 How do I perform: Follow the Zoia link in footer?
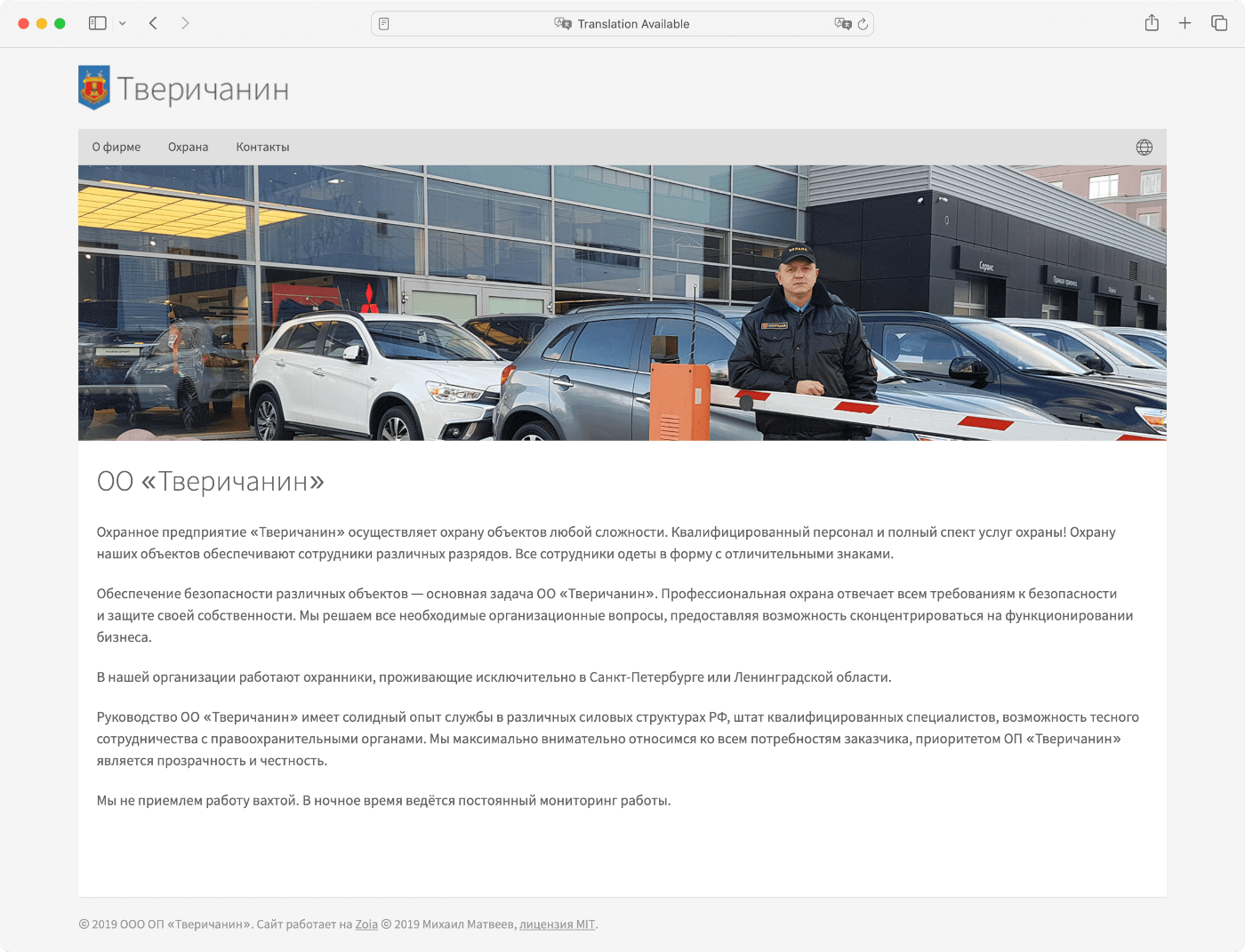coord(366,924)
